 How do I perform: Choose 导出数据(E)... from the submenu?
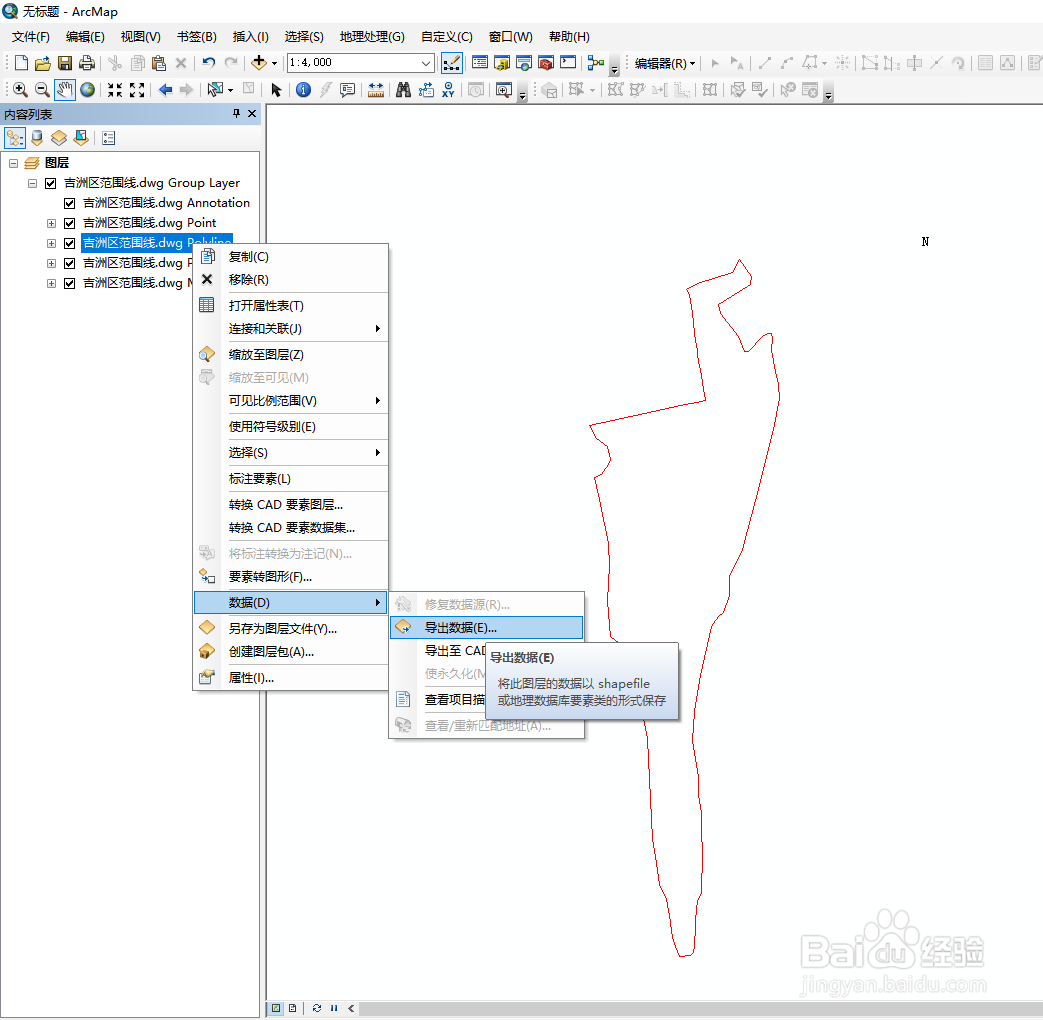click(x=486, y=627)
